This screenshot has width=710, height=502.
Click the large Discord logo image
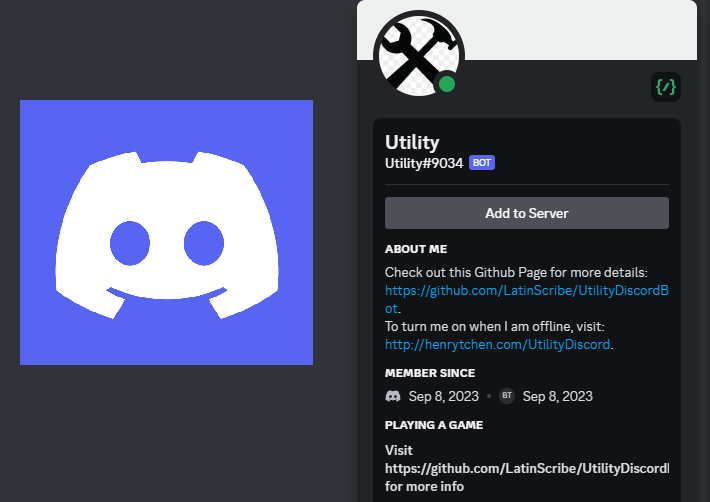pyautogui.click(x=167, y=232)
